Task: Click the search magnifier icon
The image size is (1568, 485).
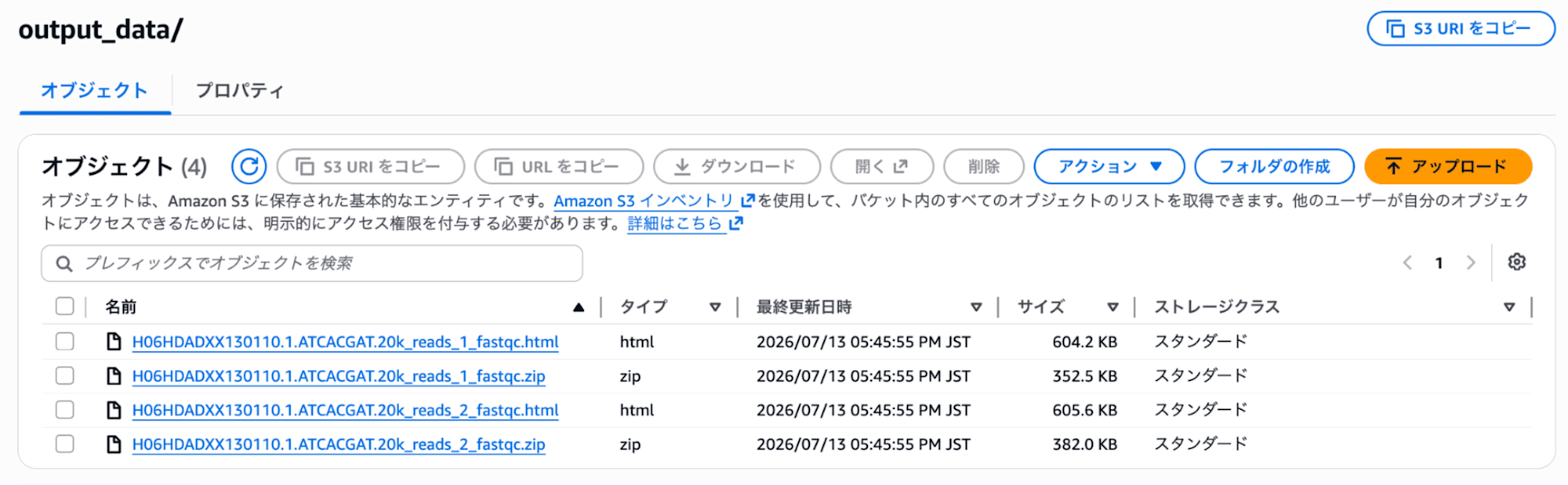Action: pos(64,263)
